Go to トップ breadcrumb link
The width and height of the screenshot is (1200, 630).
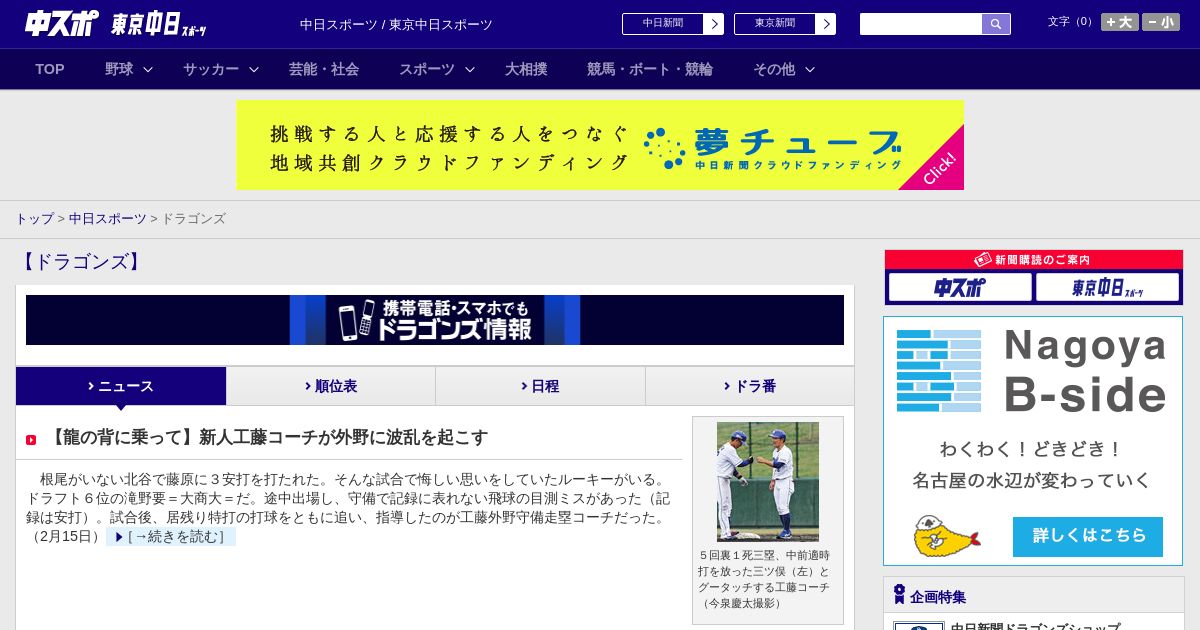(34, 218)
